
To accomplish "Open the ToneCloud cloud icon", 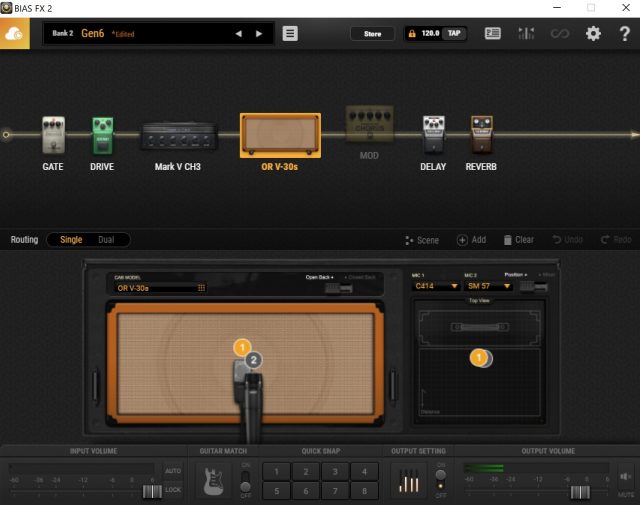I will (x=15, y=34).
